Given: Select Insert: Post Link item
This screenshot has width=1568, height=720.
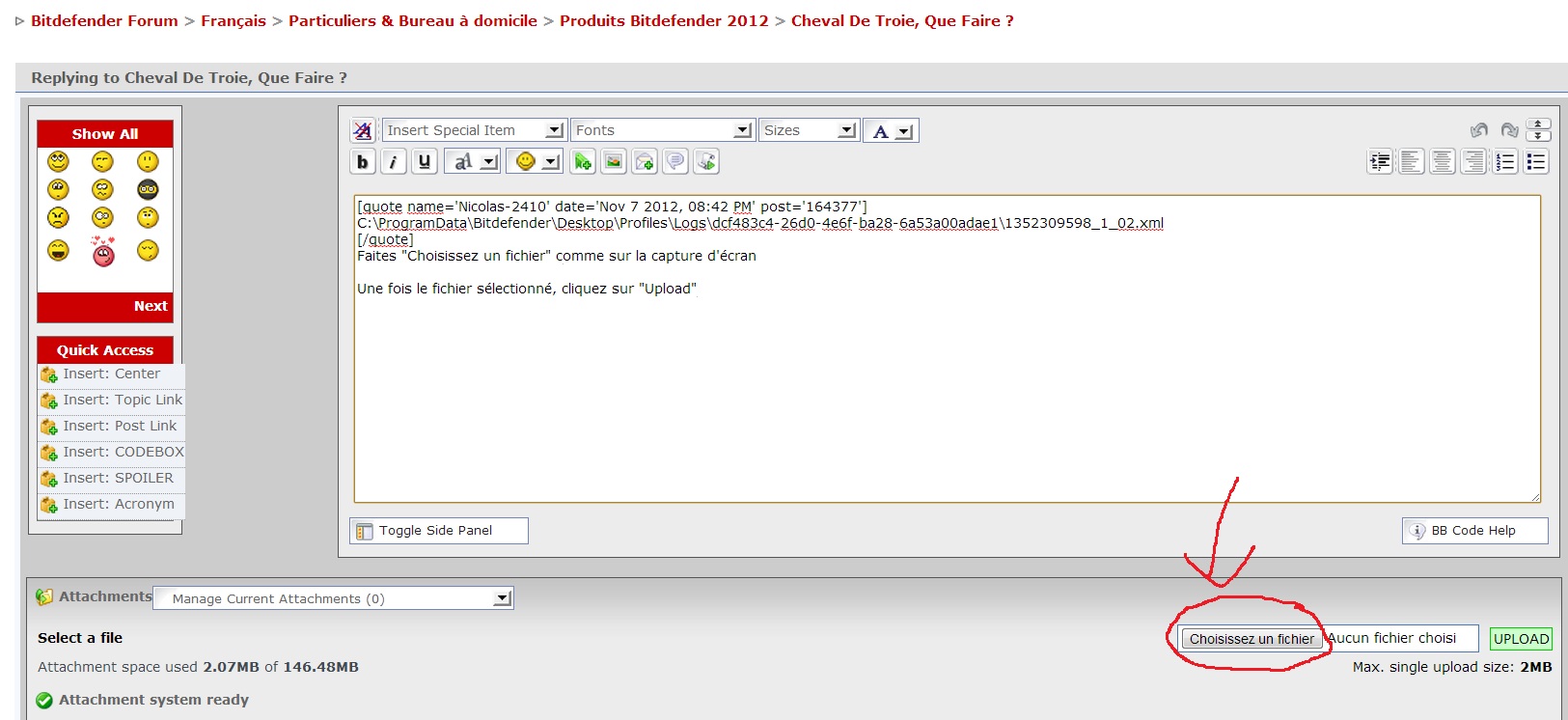Looking at the screenshot, I should pos(111,426).
